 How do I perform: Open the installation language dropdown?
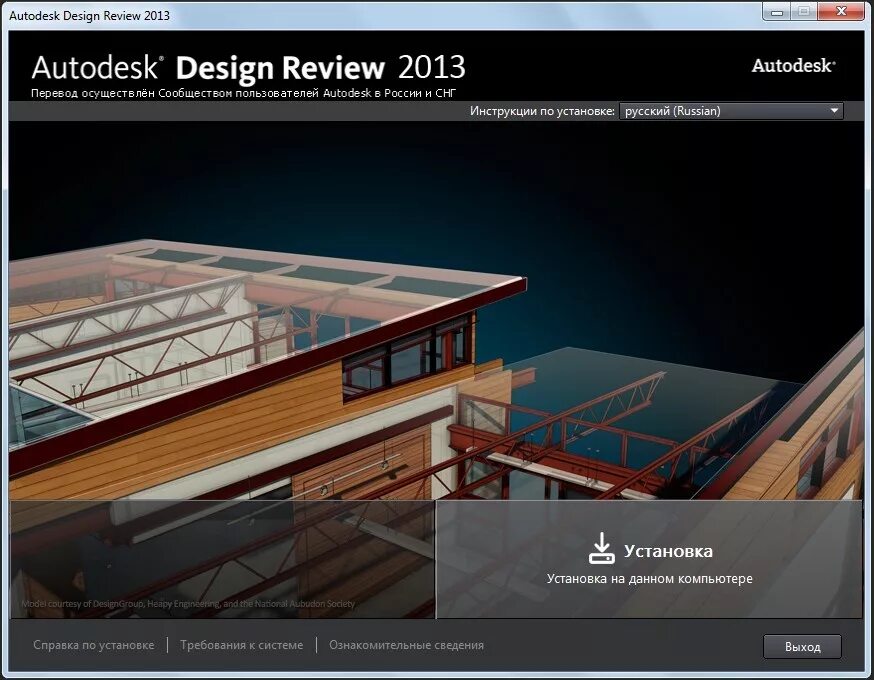pos(731,111)
